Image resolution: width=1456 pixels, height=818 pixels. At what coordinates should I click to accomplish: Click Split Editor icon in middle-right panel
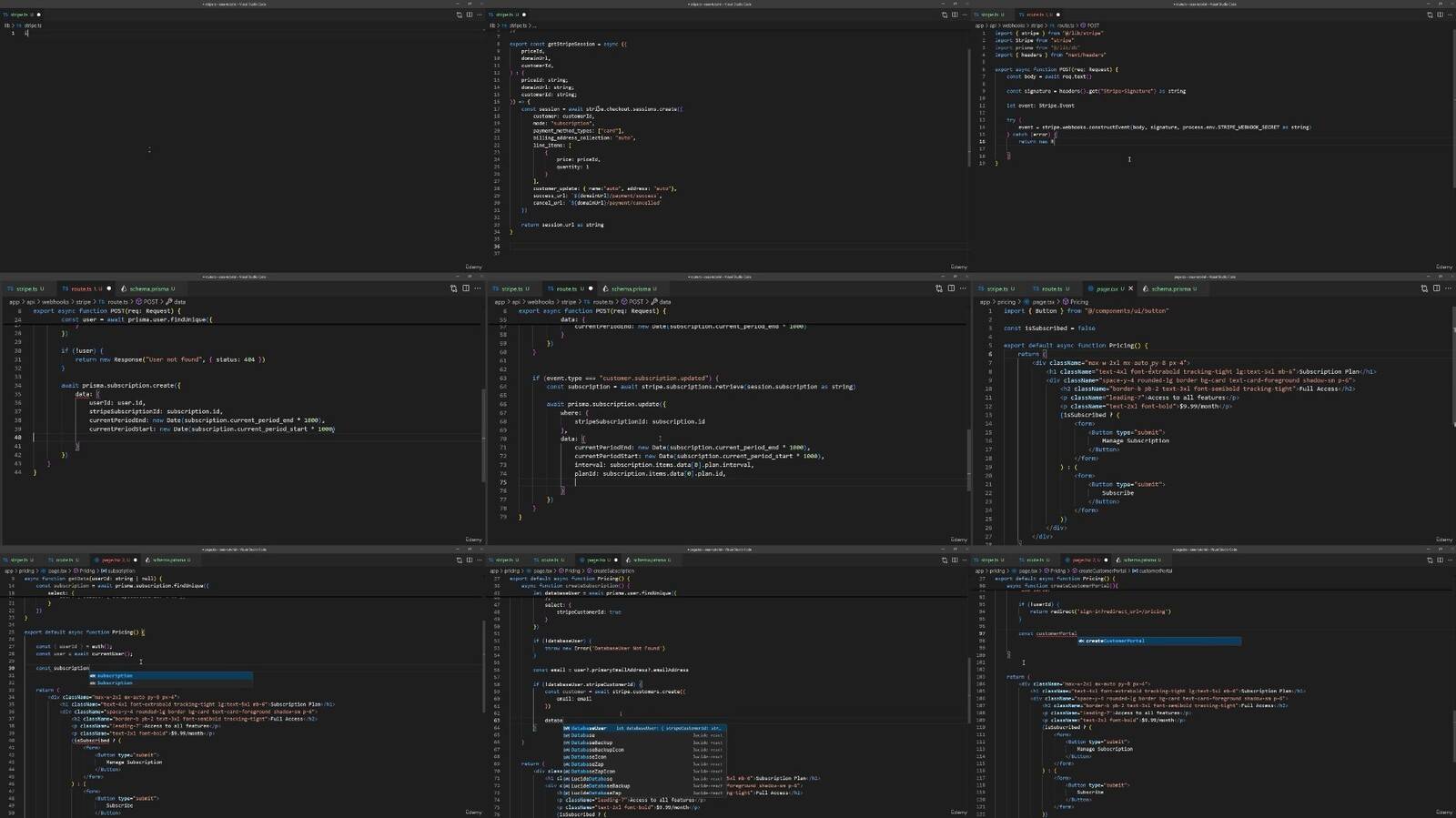pos(1436,288)
